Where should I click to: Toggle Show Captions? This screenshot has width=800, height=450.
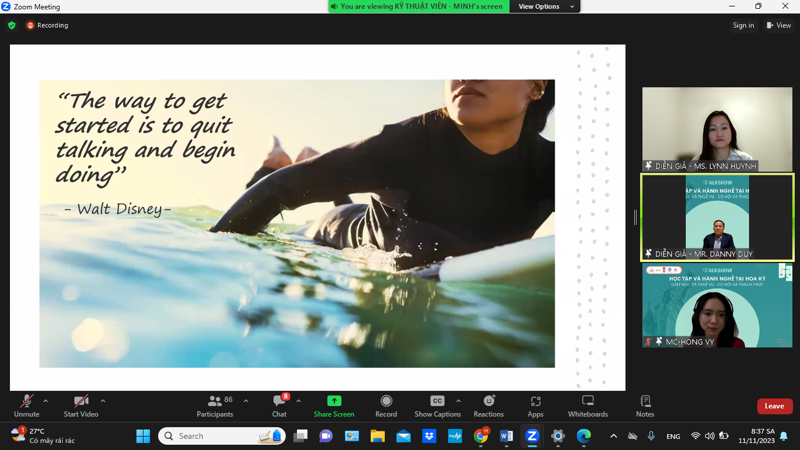437,405
